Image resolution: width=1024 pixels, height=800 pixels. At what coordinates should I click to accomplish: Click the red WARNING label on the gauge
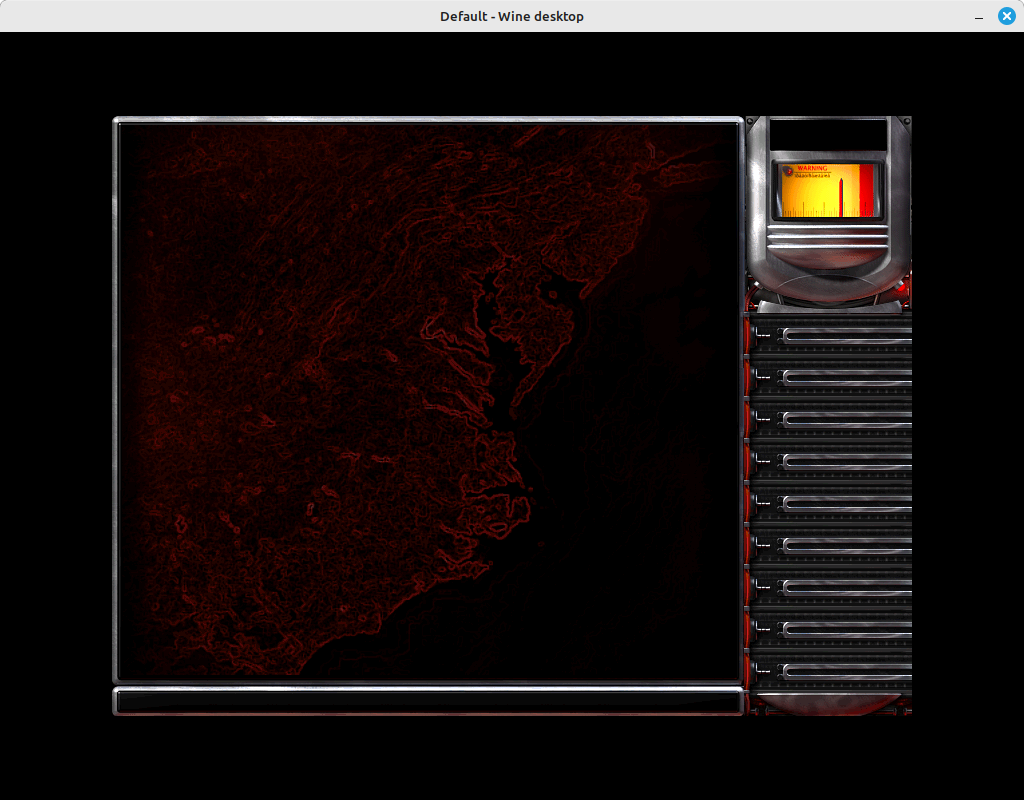click(812, 168)
